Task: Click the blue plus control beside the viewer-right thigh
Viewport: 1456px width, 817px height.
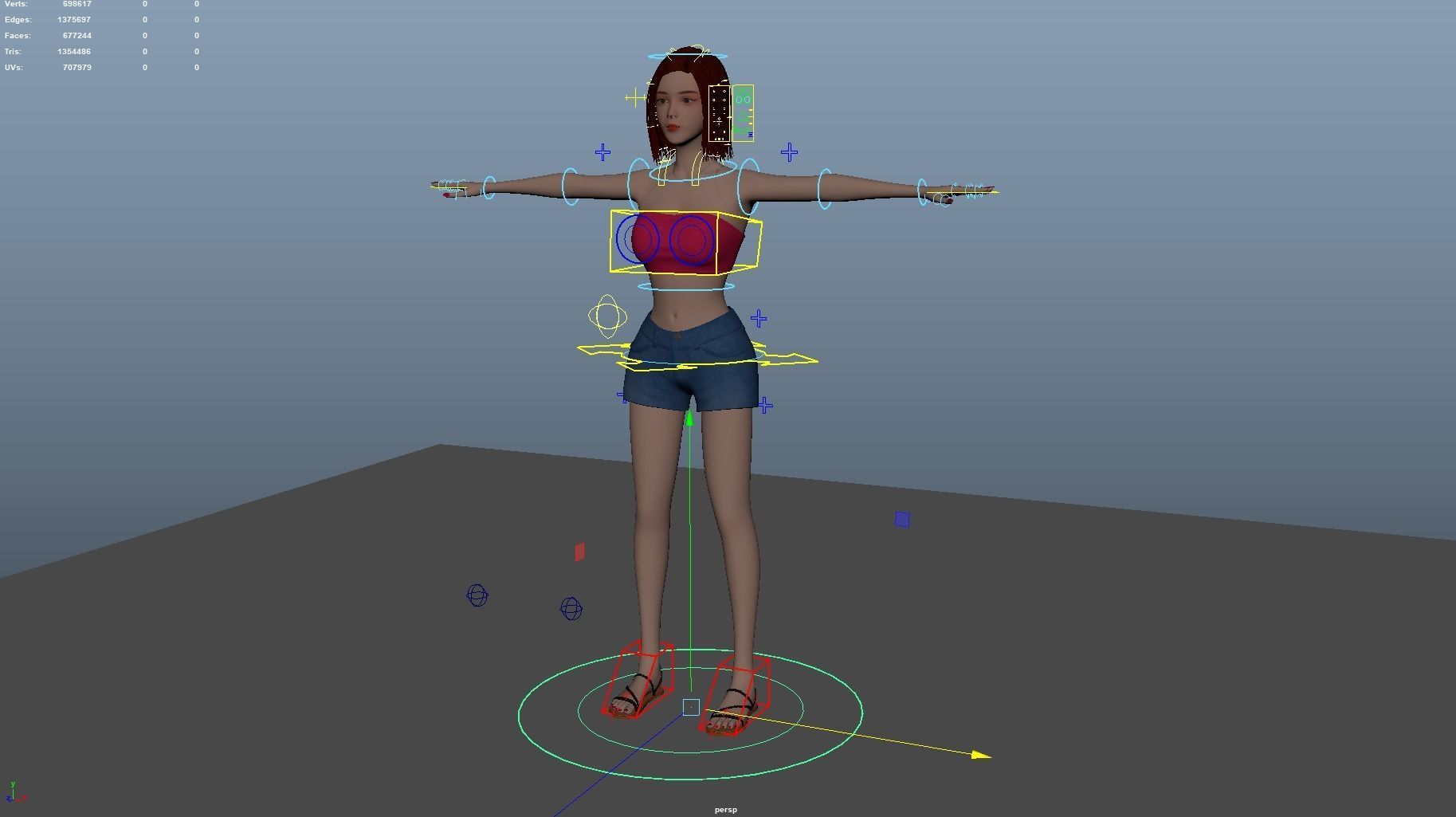Action: point(765,406)
